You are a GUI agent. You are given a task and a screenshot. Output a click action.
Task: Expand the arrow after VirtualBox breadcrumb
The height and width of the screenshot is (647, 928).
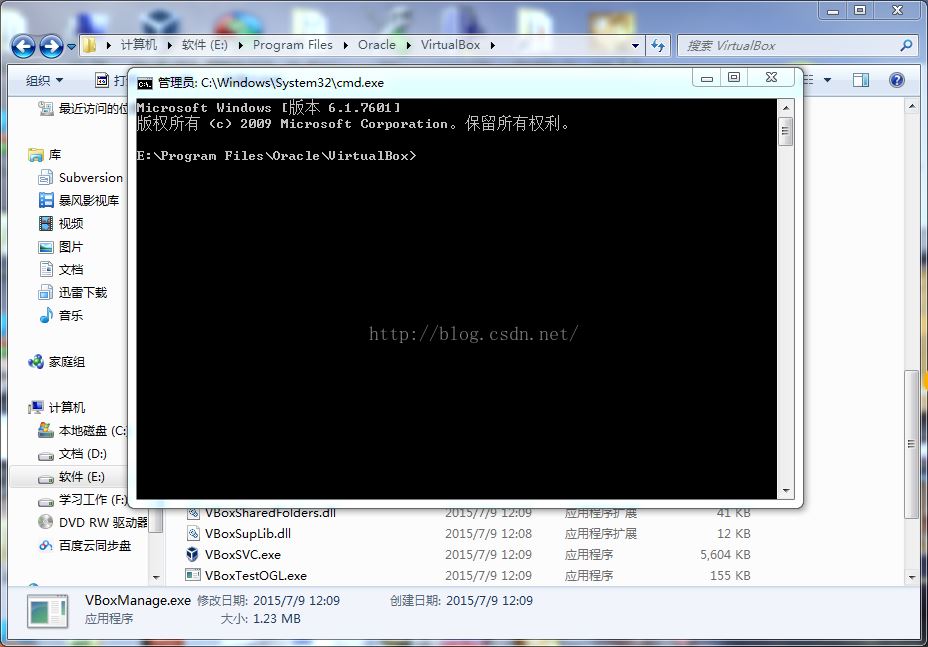point(492,45)
